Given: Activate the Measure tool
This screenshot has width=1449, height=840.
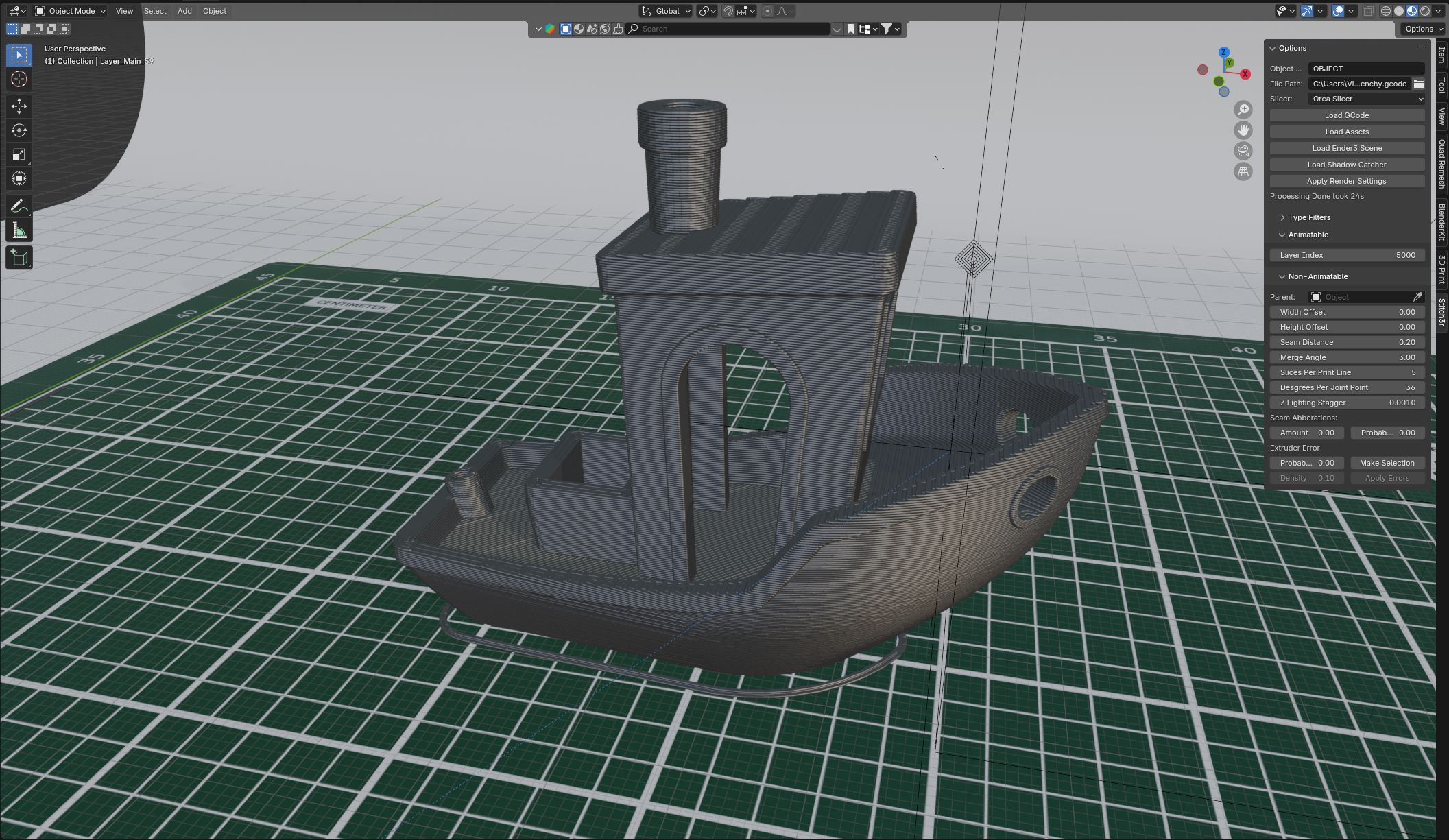Looking at the screenshot, I should 19,230.
